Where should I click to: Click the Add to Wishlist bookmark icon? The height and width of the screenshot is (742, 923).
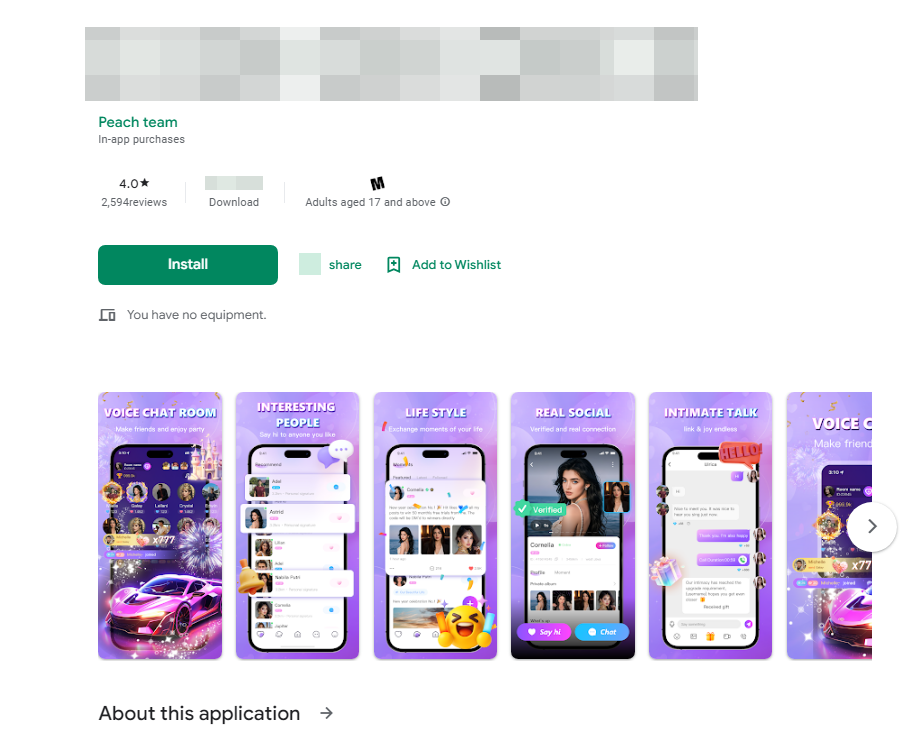pyautogui.click(x=393, y=265)
